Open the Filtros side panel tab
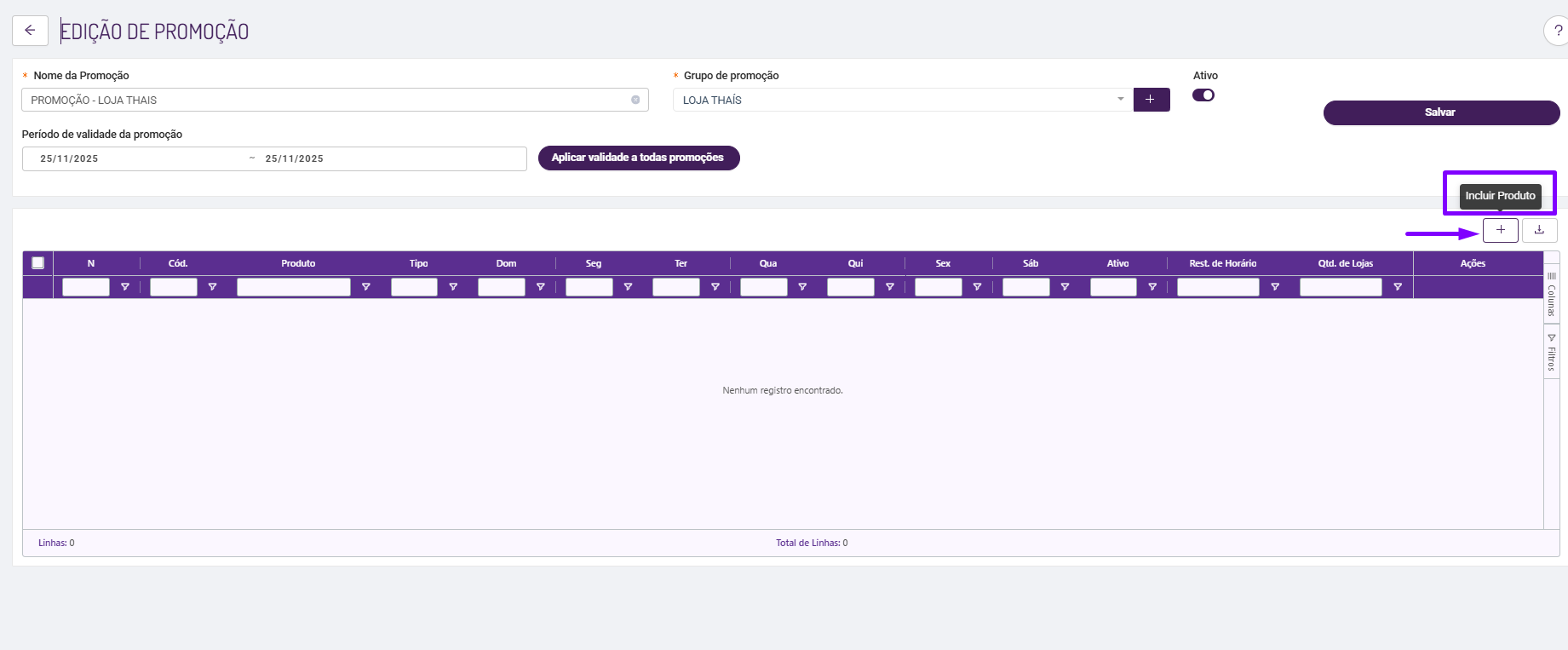The image size is (1568, 650). pos(1551,352)
